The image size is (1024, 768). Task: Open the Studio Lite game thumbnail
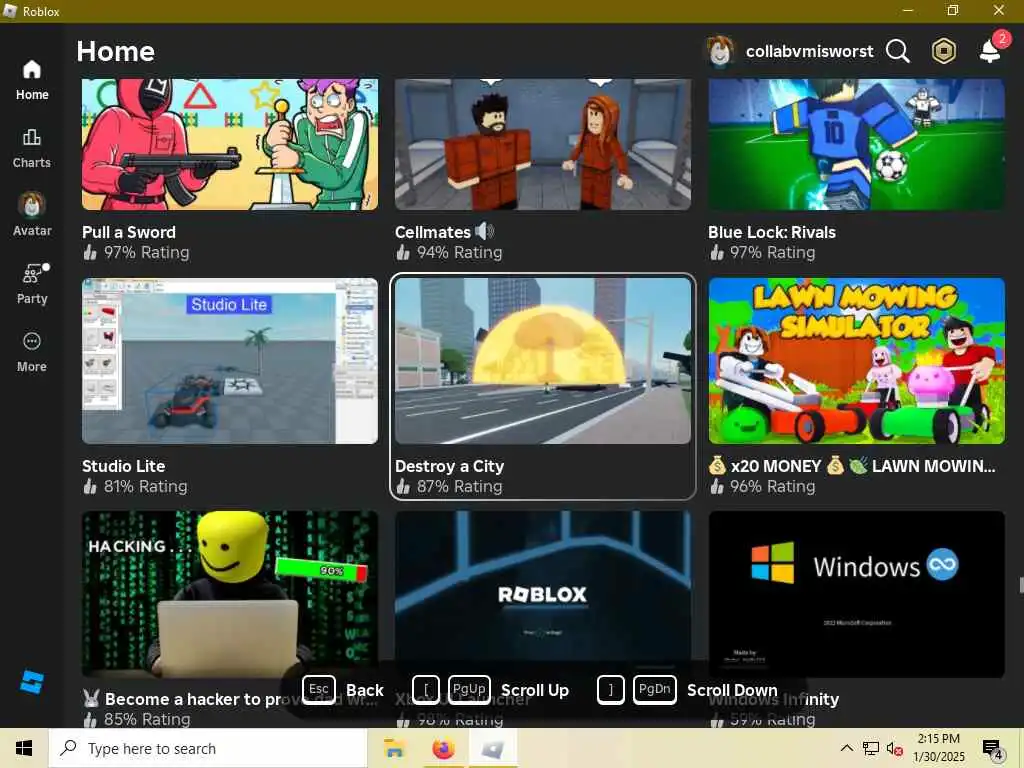(x=230, y=361)
